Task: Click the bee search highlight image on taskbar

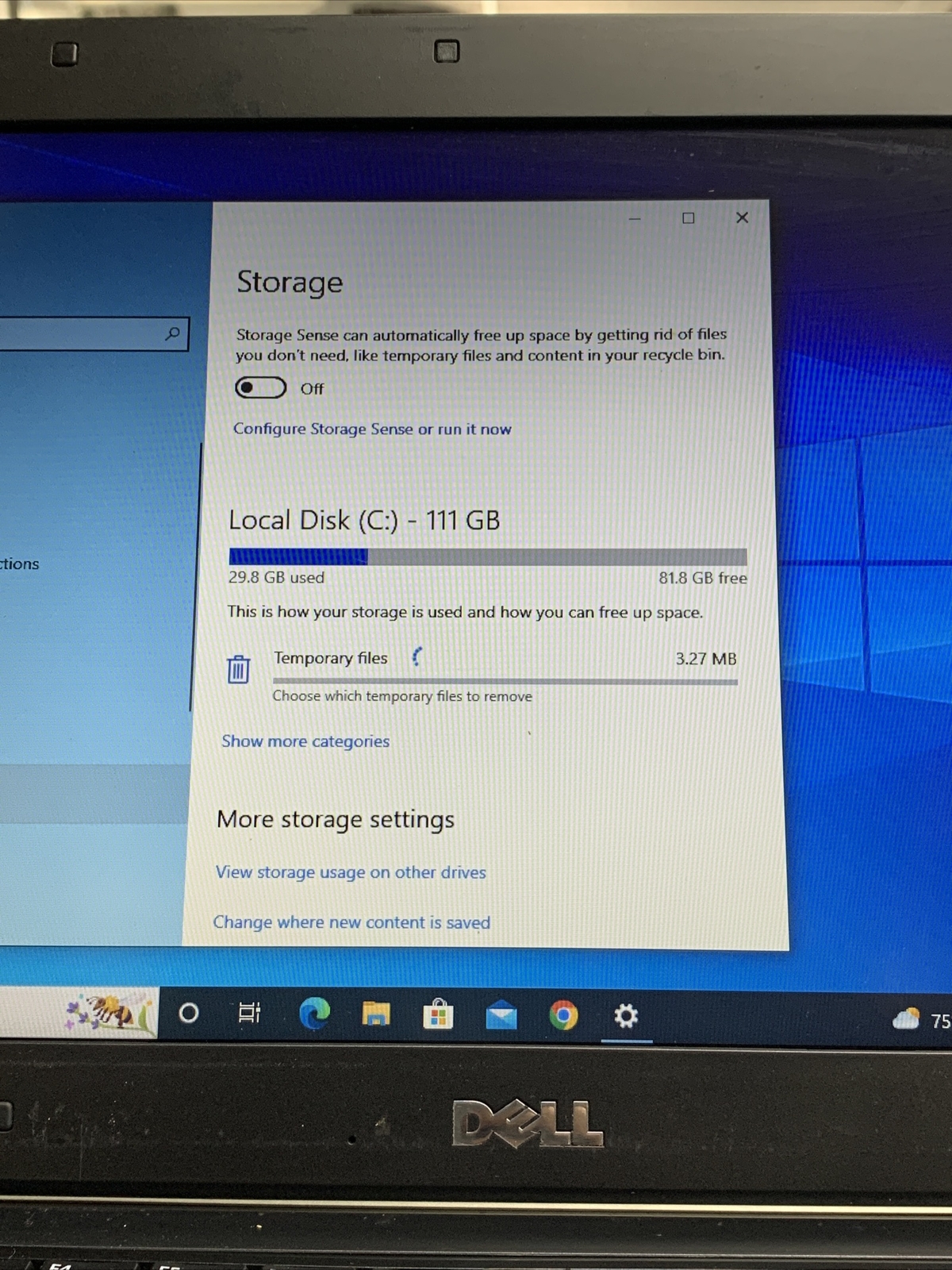Action: [x=109, y=1013]
